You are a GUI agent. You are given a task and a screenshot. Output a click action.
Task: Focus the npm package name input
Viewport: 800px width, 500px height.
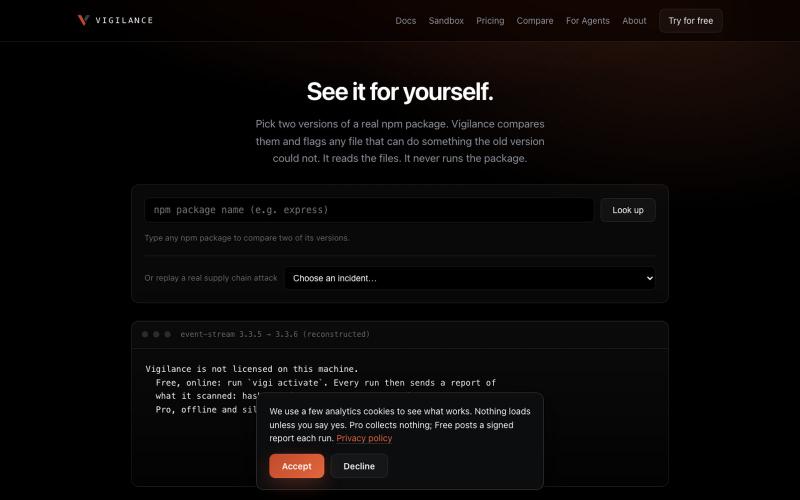tap(369, 210)
